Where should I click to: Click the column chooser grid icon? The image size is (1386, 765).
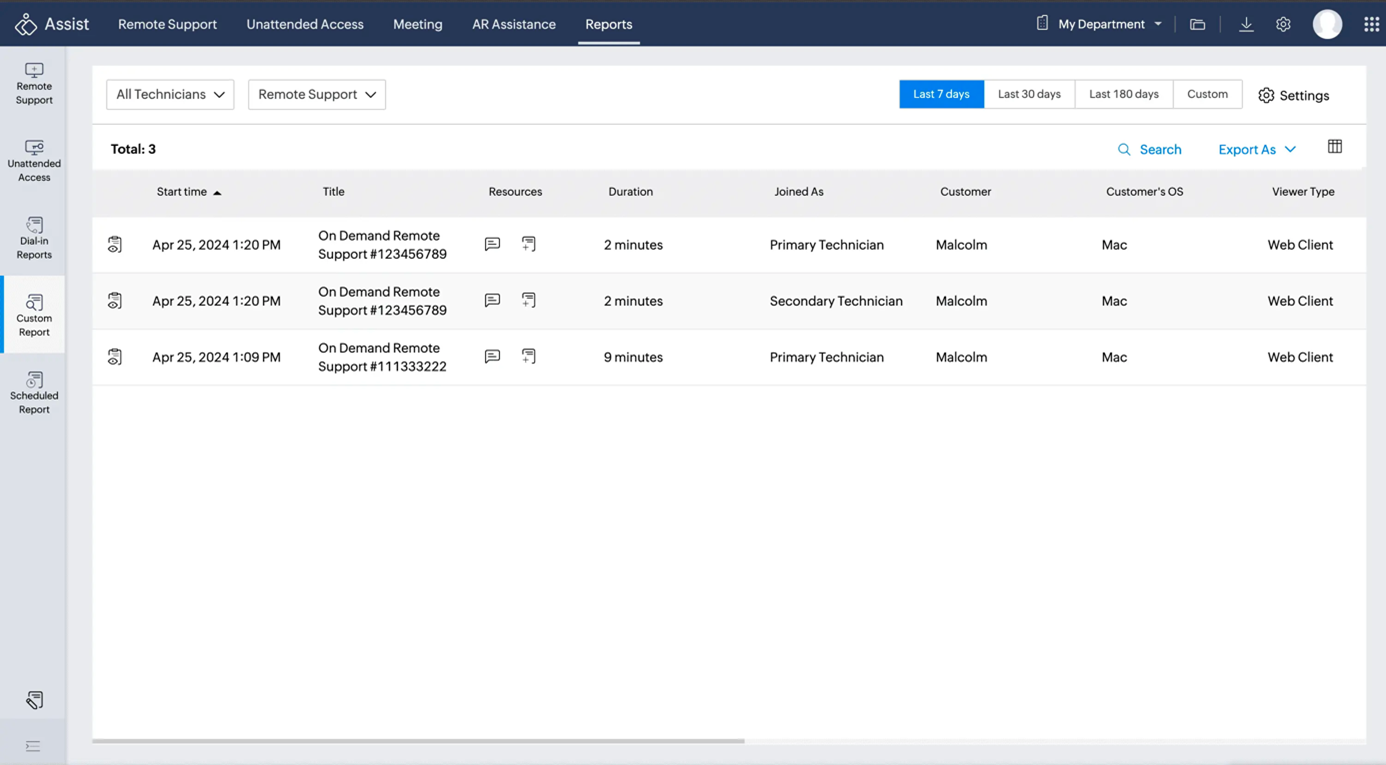coord(1334,147)
